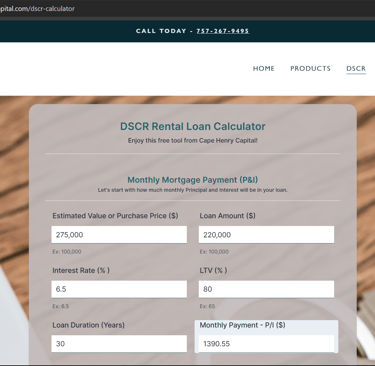
Task: Select the Monthly Payment - P/I ($) label
Action: point(243,325)
